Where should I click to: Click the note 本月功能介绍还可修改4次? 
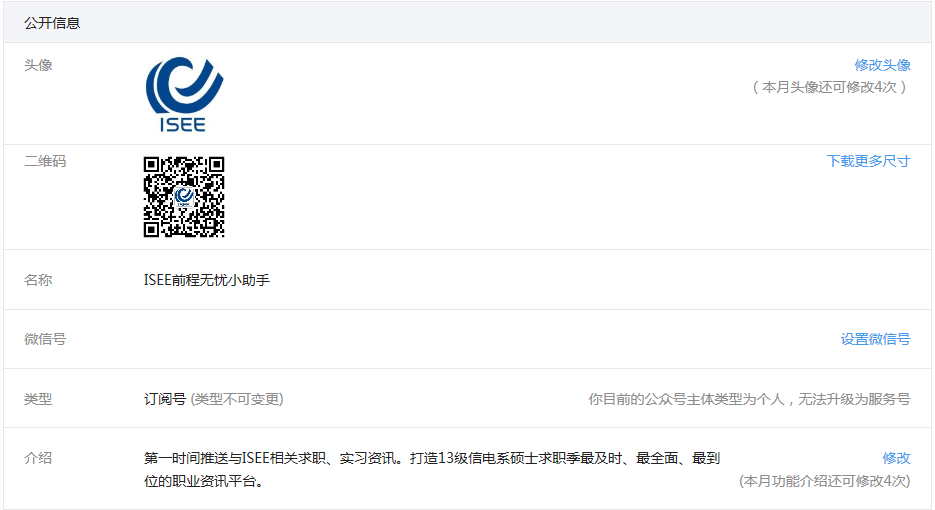(825, 481)
